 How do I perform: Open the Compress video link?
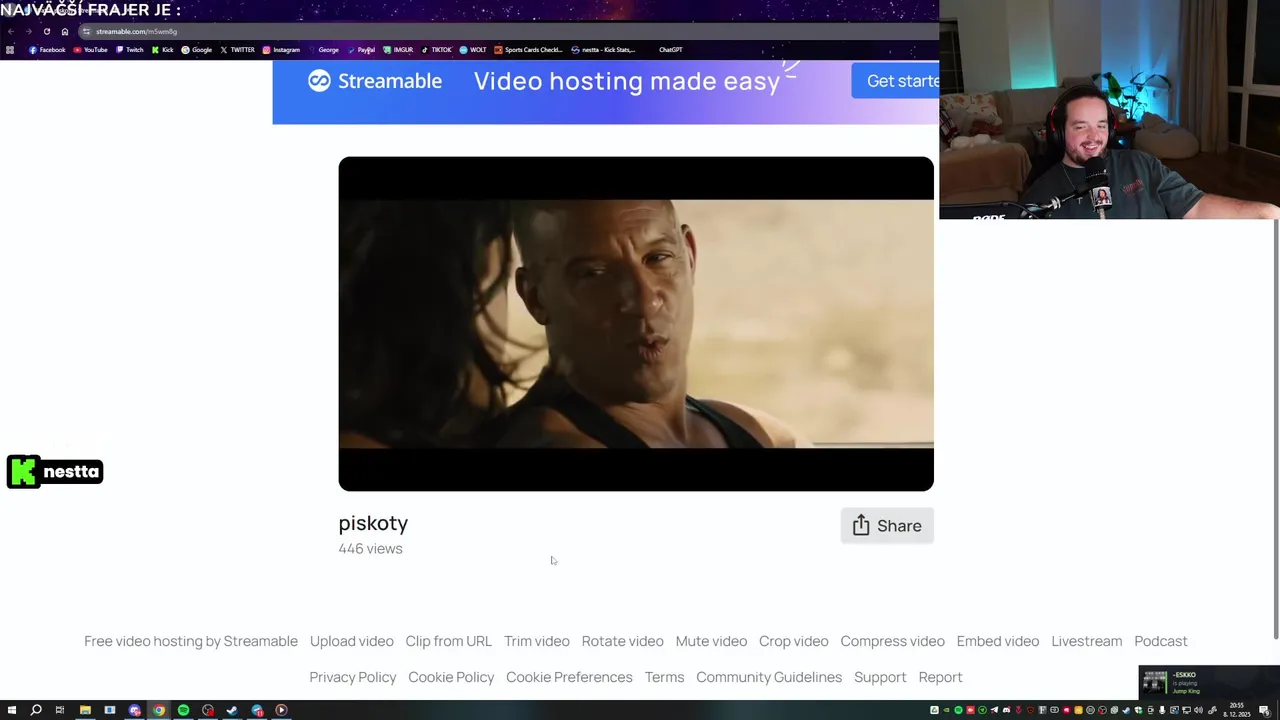pos(893,641)
